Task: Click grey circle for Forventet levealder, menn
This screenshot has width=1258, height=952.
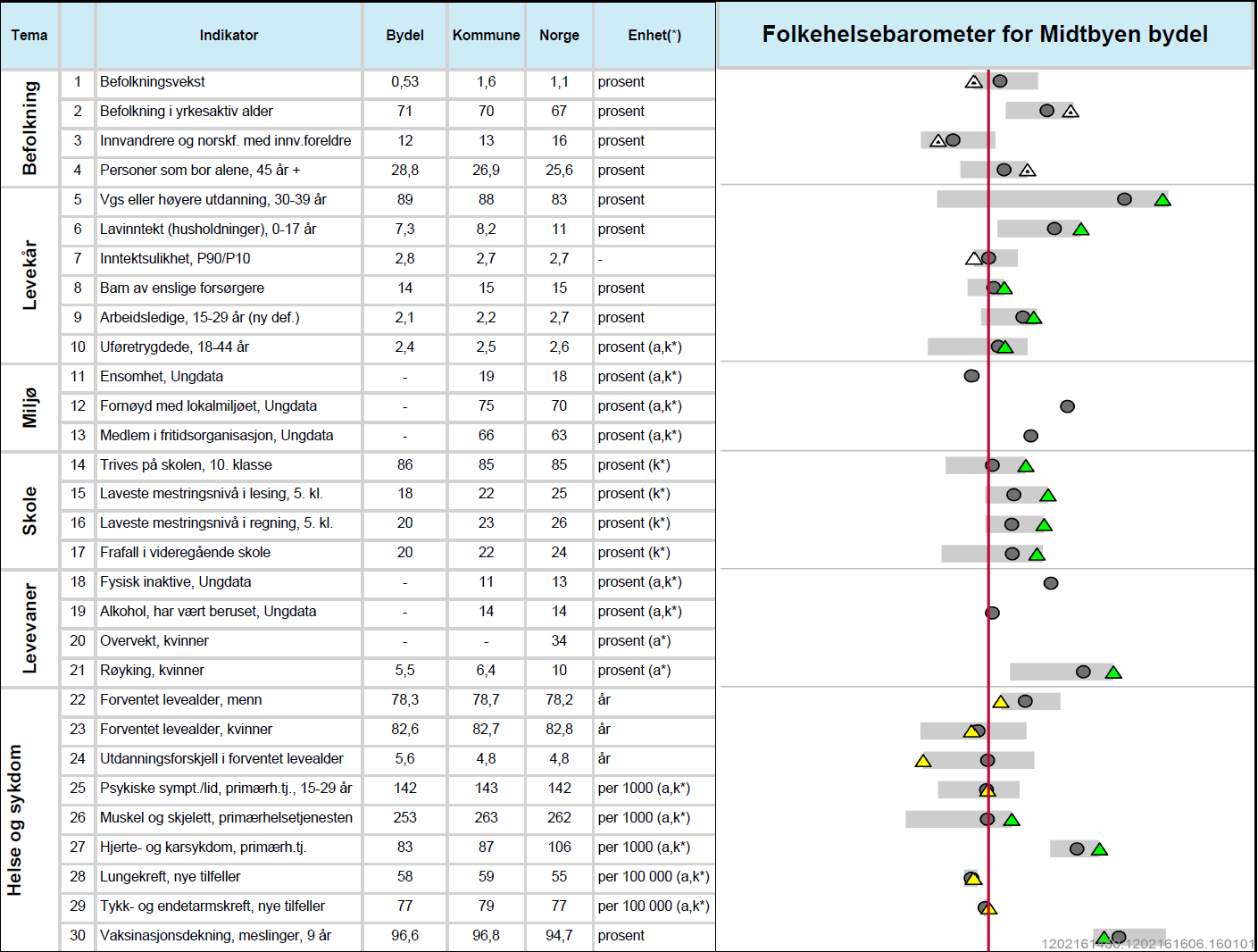Action: (x=1025, y=701)
